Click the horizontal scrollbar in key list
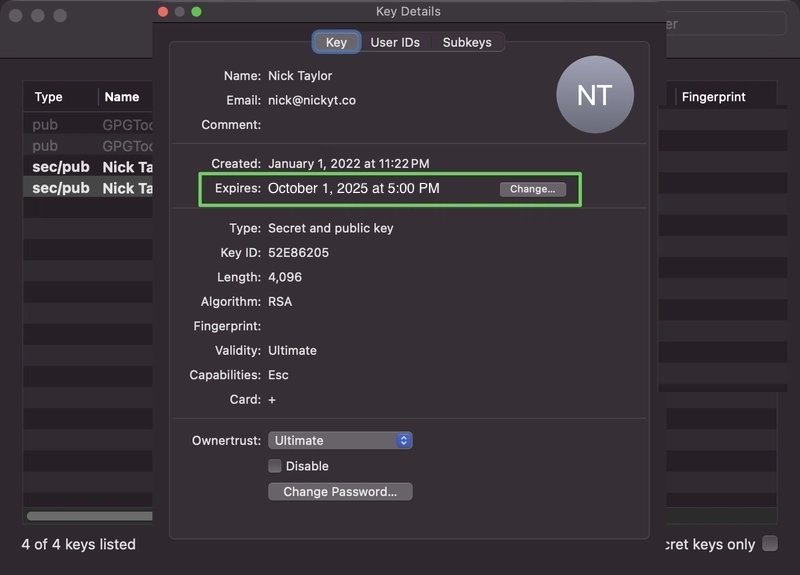Image resolution: width=800 pixels, height=575 pixels. pyautogui.click(x=90, y=516)
